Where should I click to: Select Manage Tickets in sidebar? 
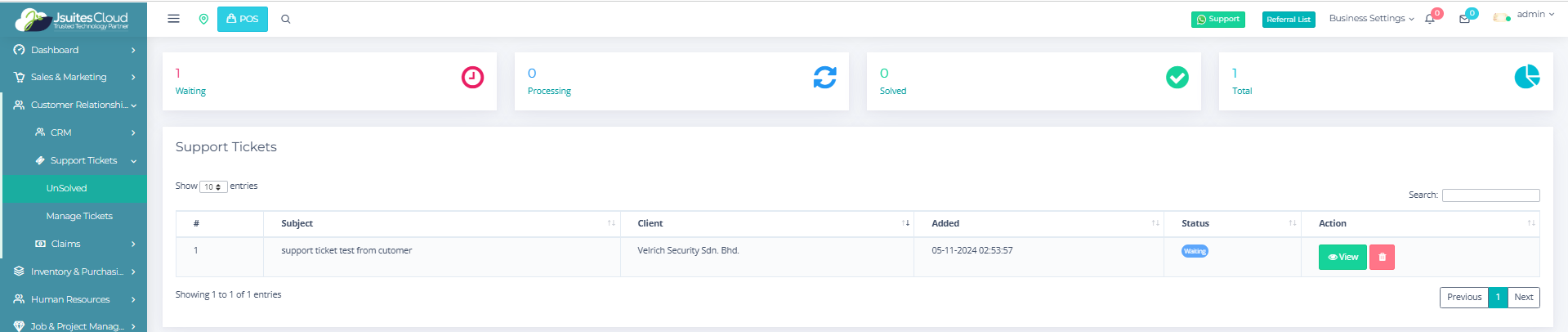[x=79, y=216]
